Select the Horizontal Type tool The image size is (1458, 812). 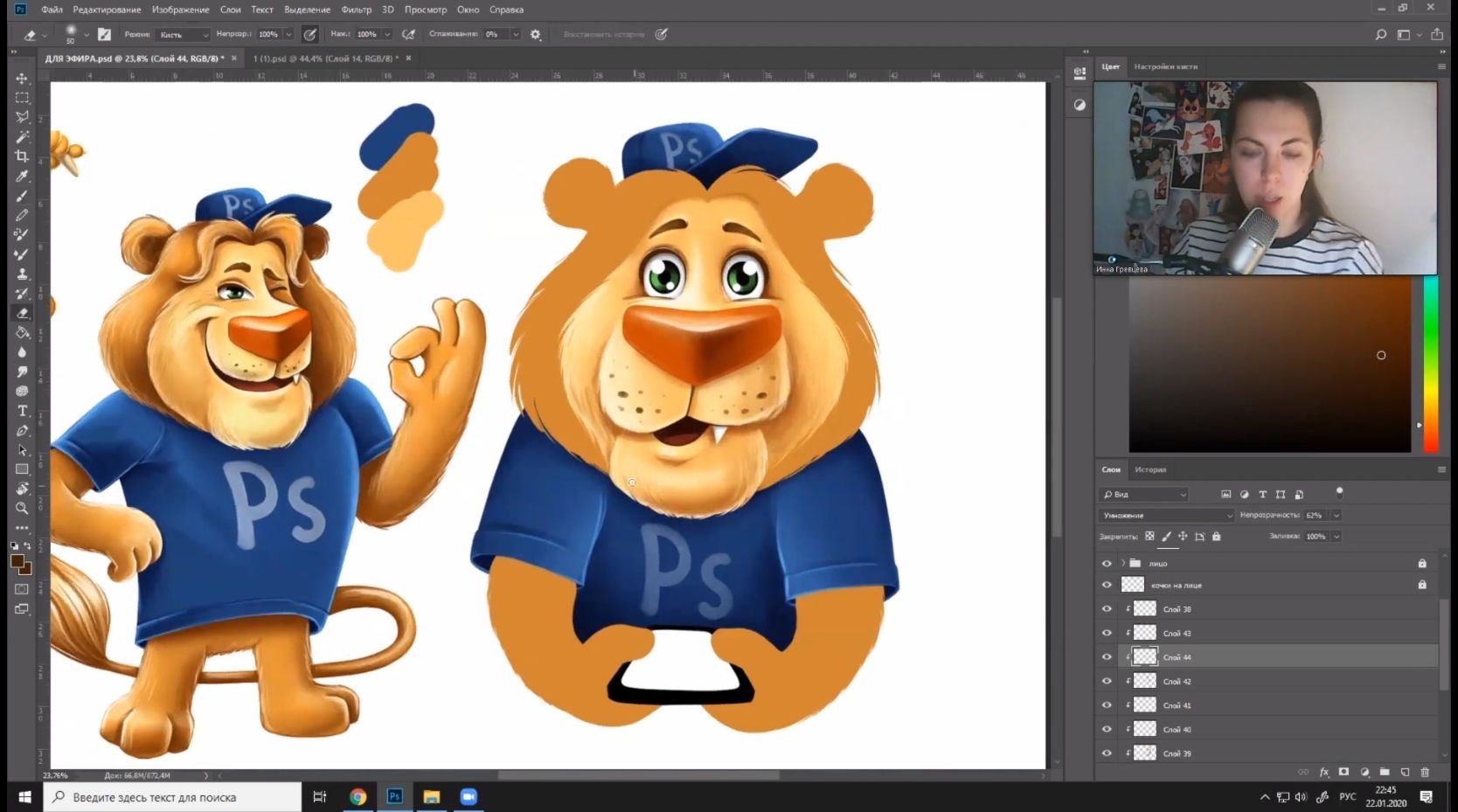coord(22,411)
